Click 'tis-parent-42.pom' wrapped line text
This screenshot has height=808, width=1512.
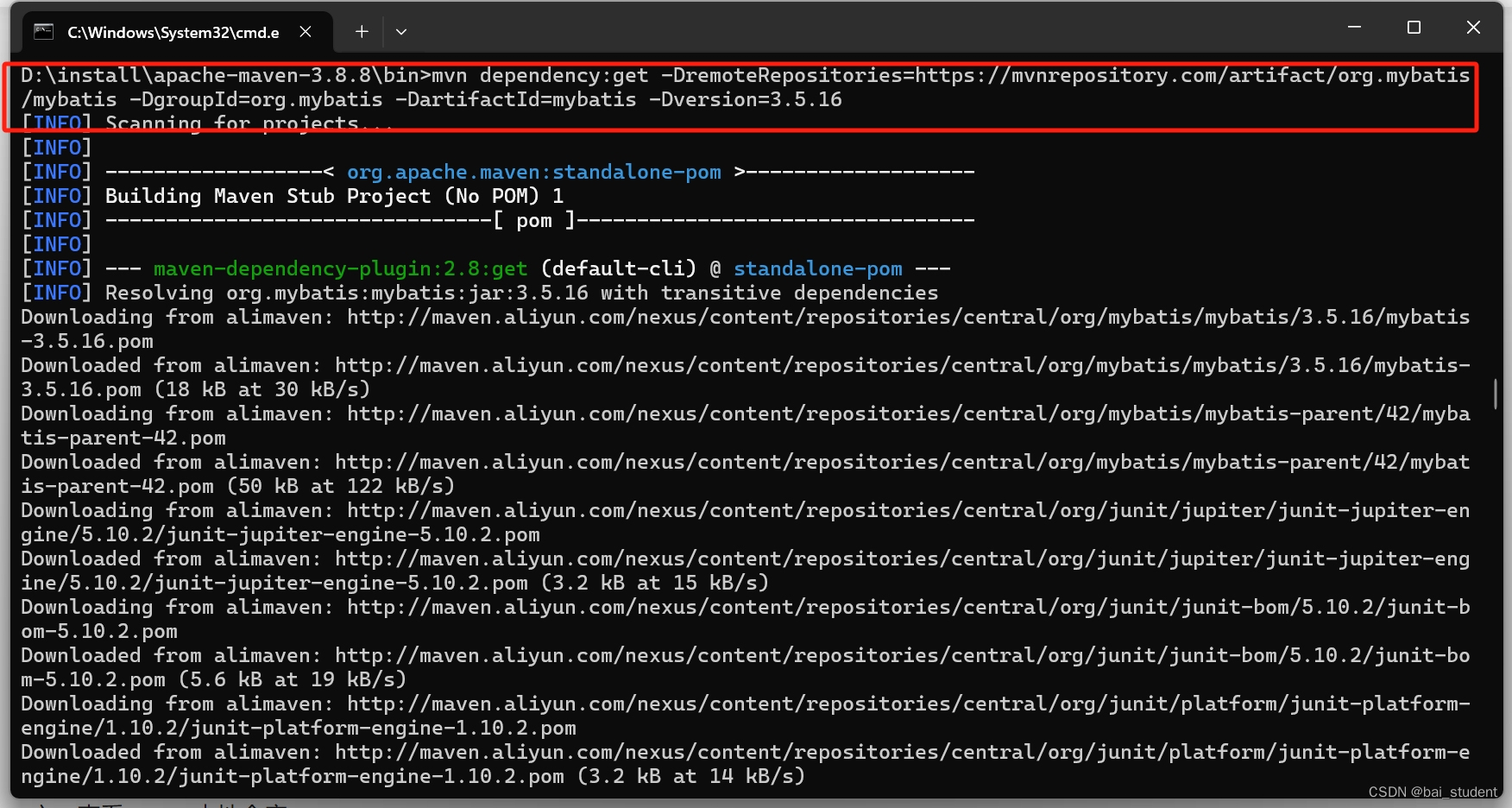pos(123,438)
